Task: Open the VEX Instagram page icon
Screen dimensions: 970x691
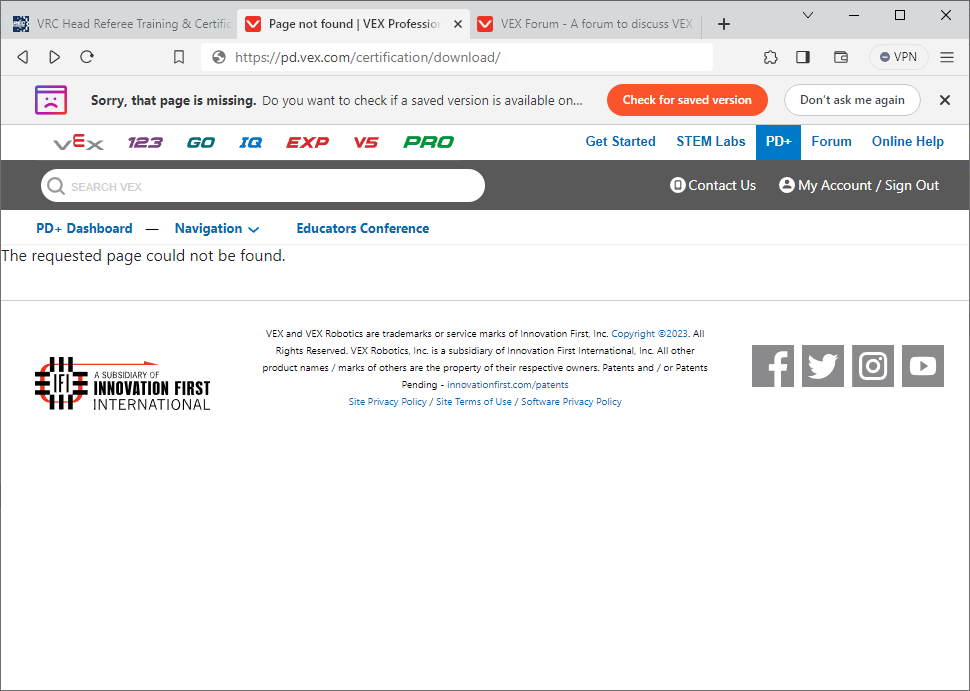Action: pyautogui.click(x=873, y=366)
